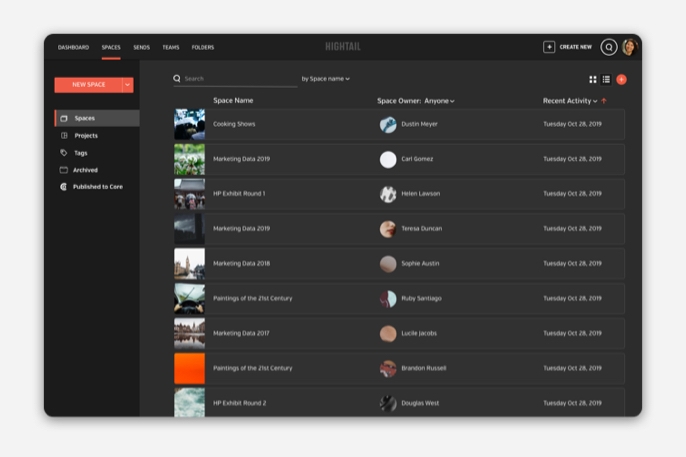Select Spaces in the sidebar
Screen dimensions: 686x457
(97, 118)
